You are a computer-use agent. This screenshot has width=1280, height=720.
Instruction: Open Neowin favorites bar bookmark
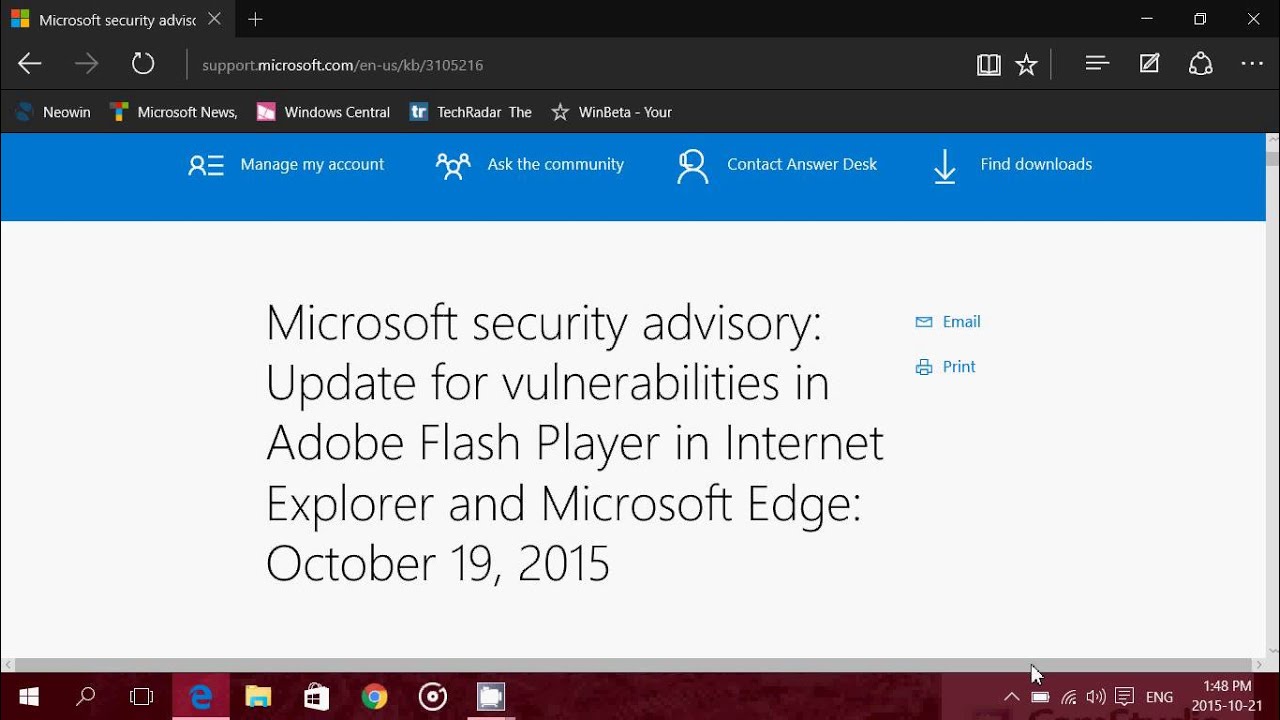(53, 112)
